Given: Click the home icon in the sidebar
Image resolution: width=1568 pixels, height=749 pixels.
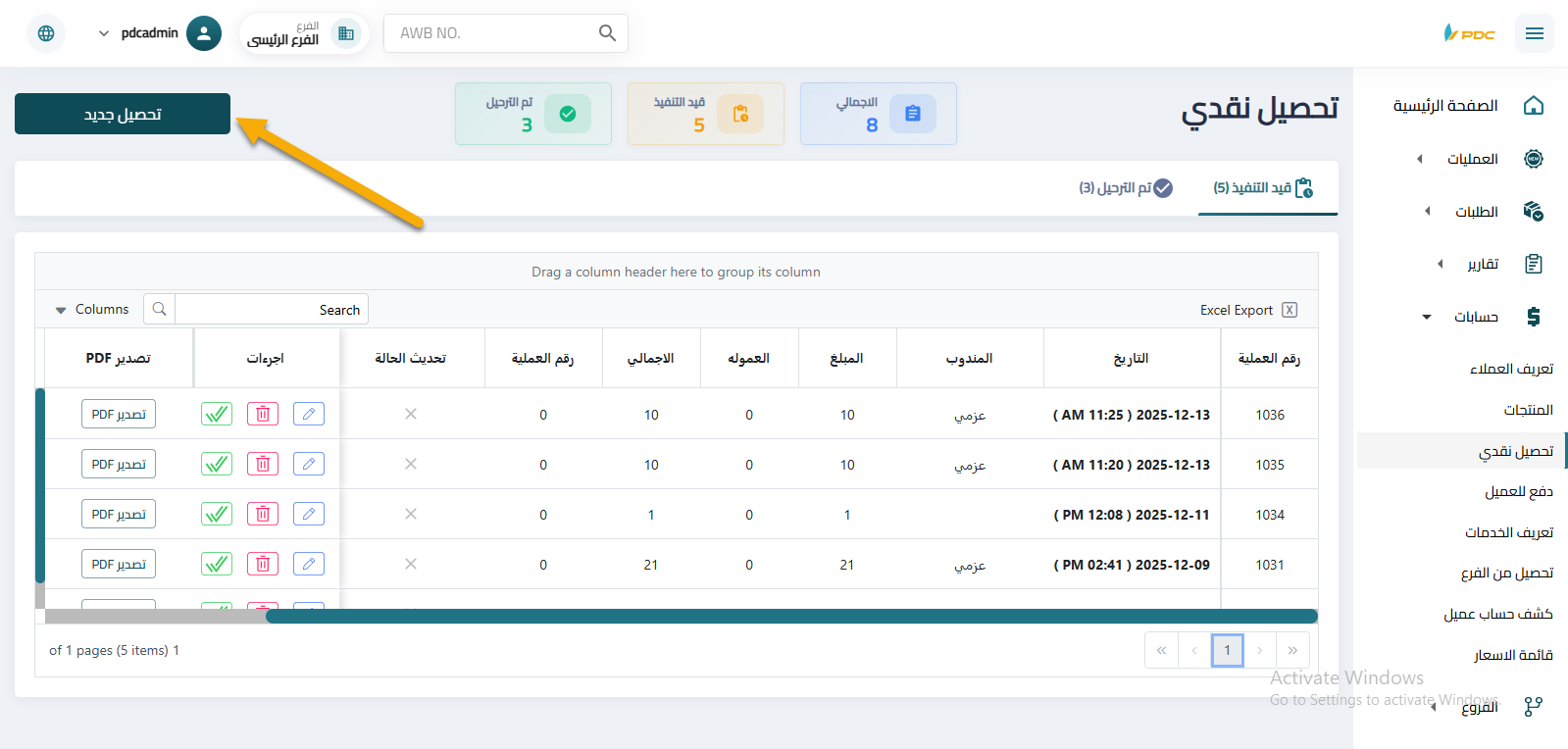Looking at the screenshot, I should click(1534, 106).
